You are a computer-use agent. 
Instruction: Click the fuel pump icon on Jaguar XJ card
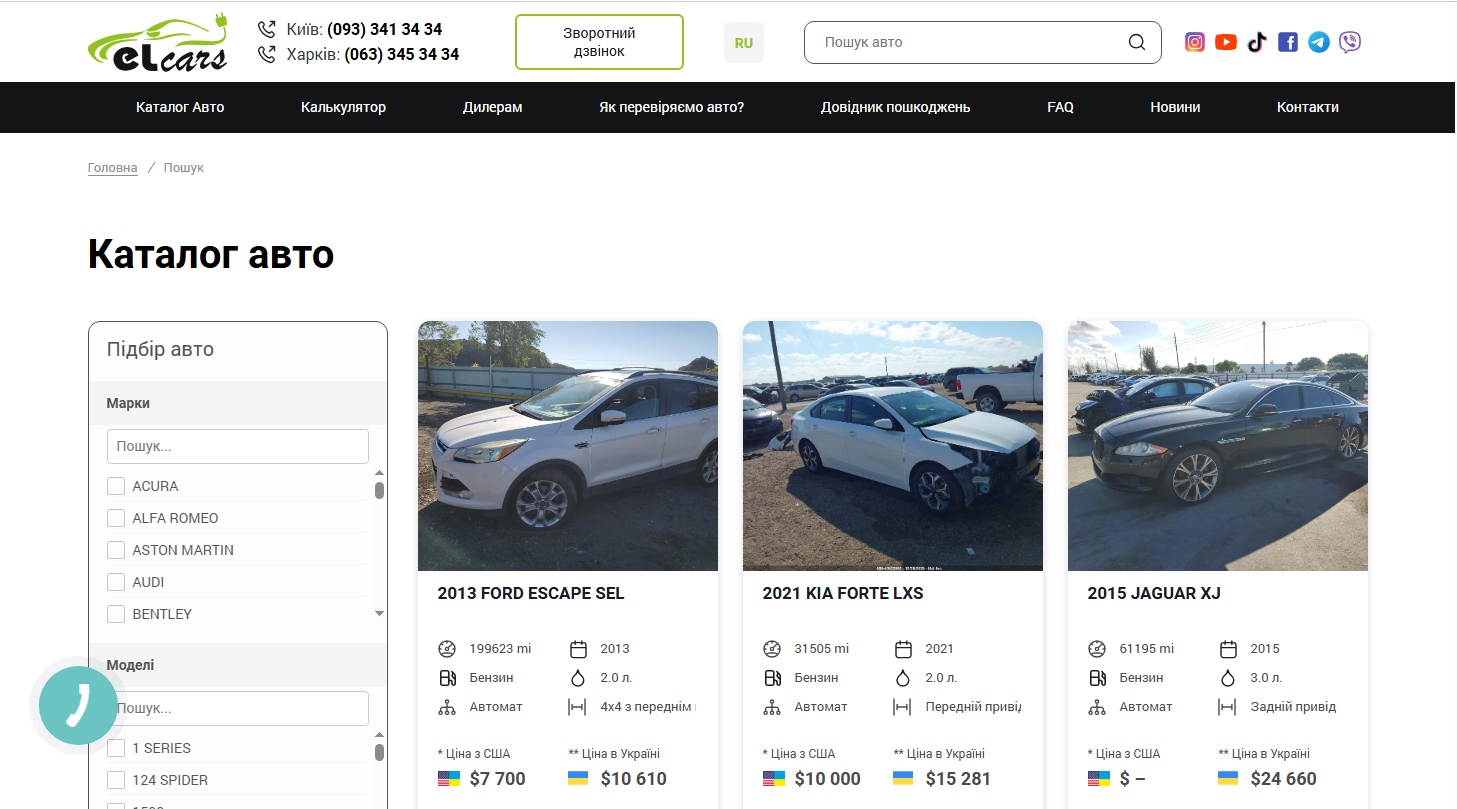[1097, 678]
